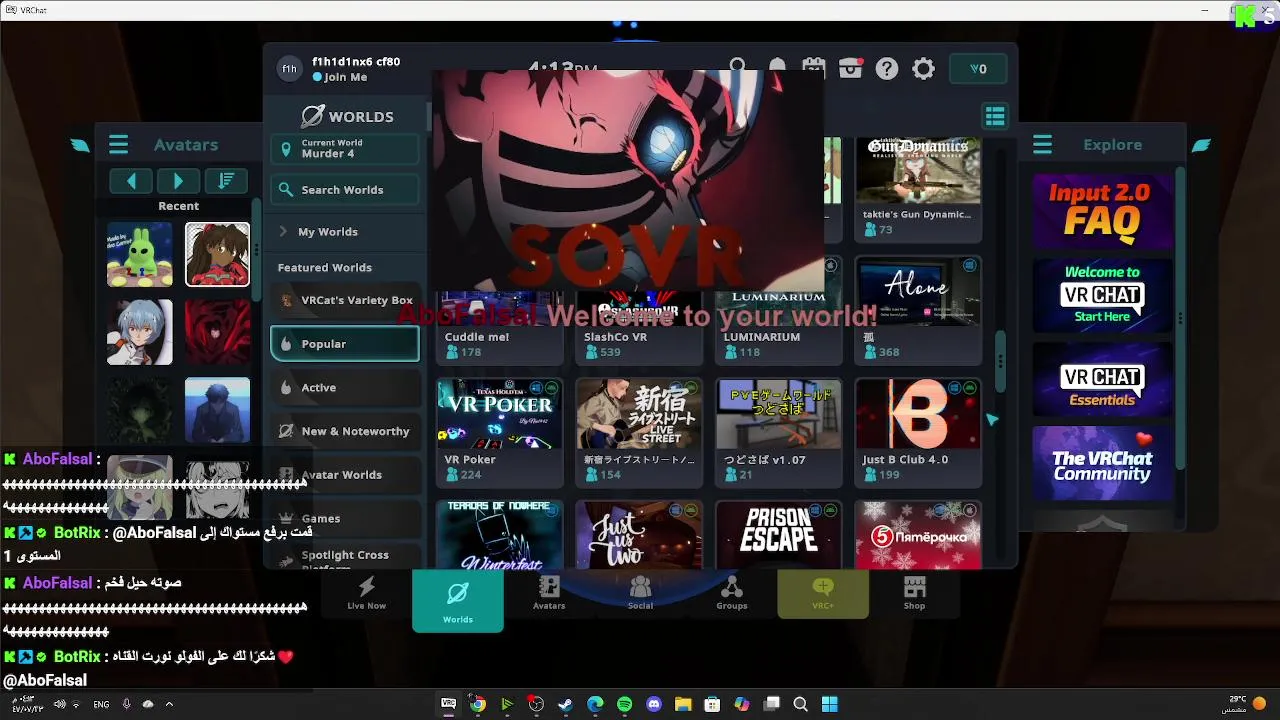This screenshot has height=720, width=1280.
Task: Open VRChat settings gear
Action: tap(924, 69)
